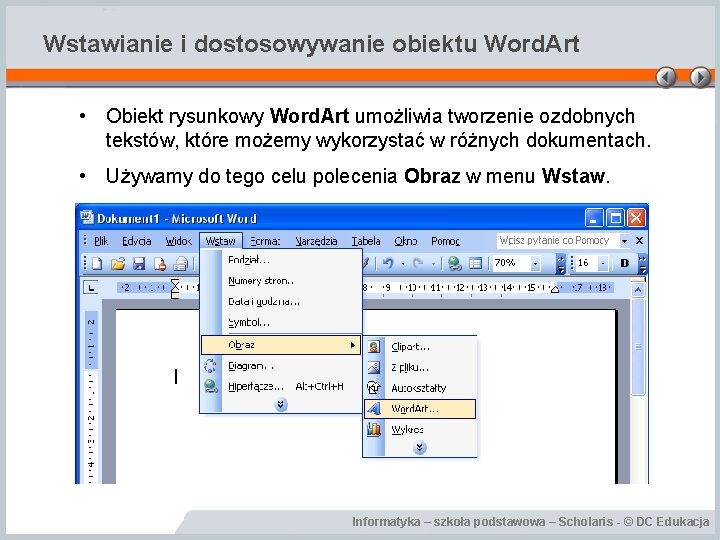
Task: Click the Clipart icon in submenu
Action: [x=374, y=347]
